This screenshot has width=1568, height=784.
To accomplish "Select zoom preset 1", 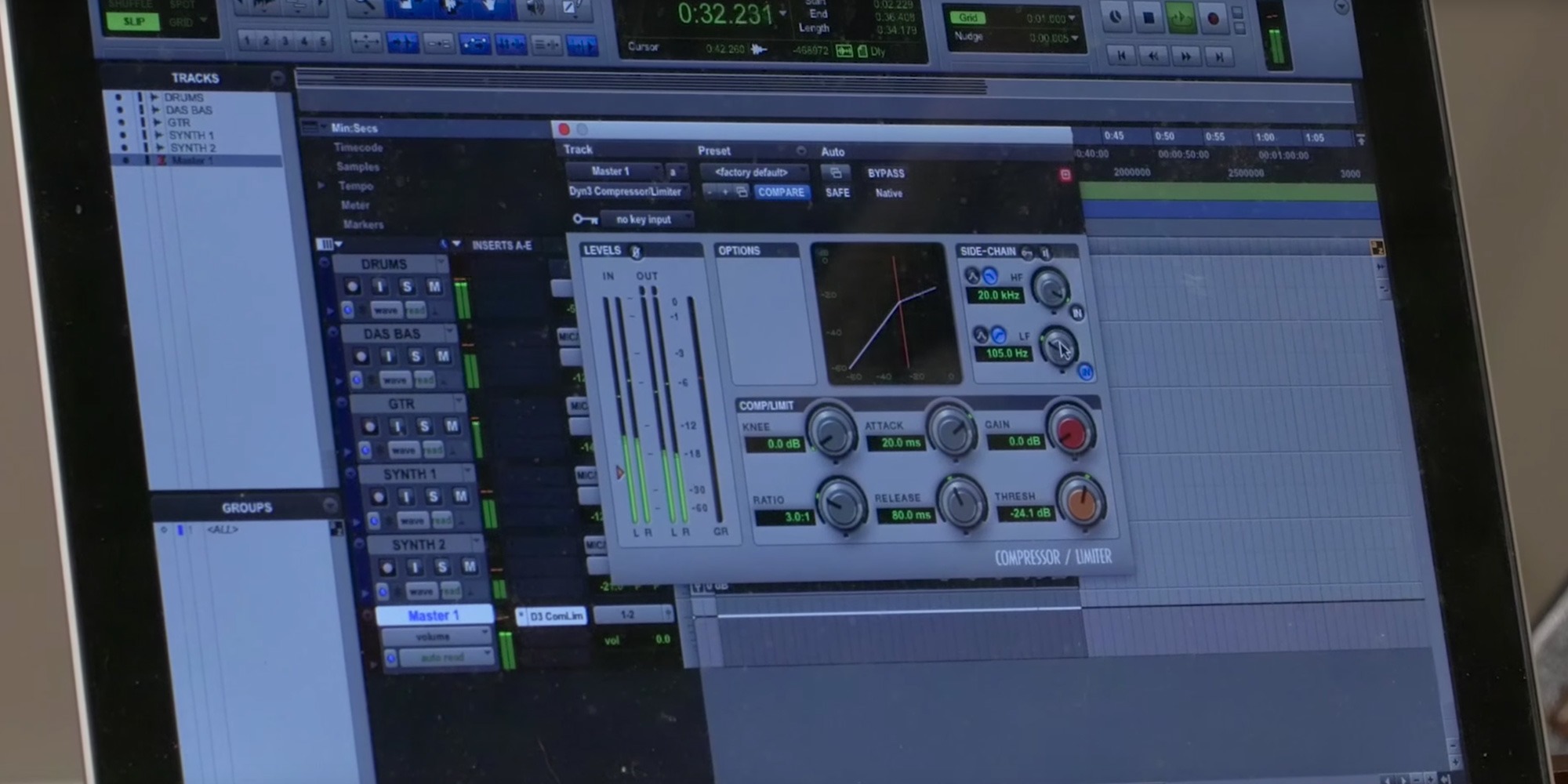I will pos(248,40).
